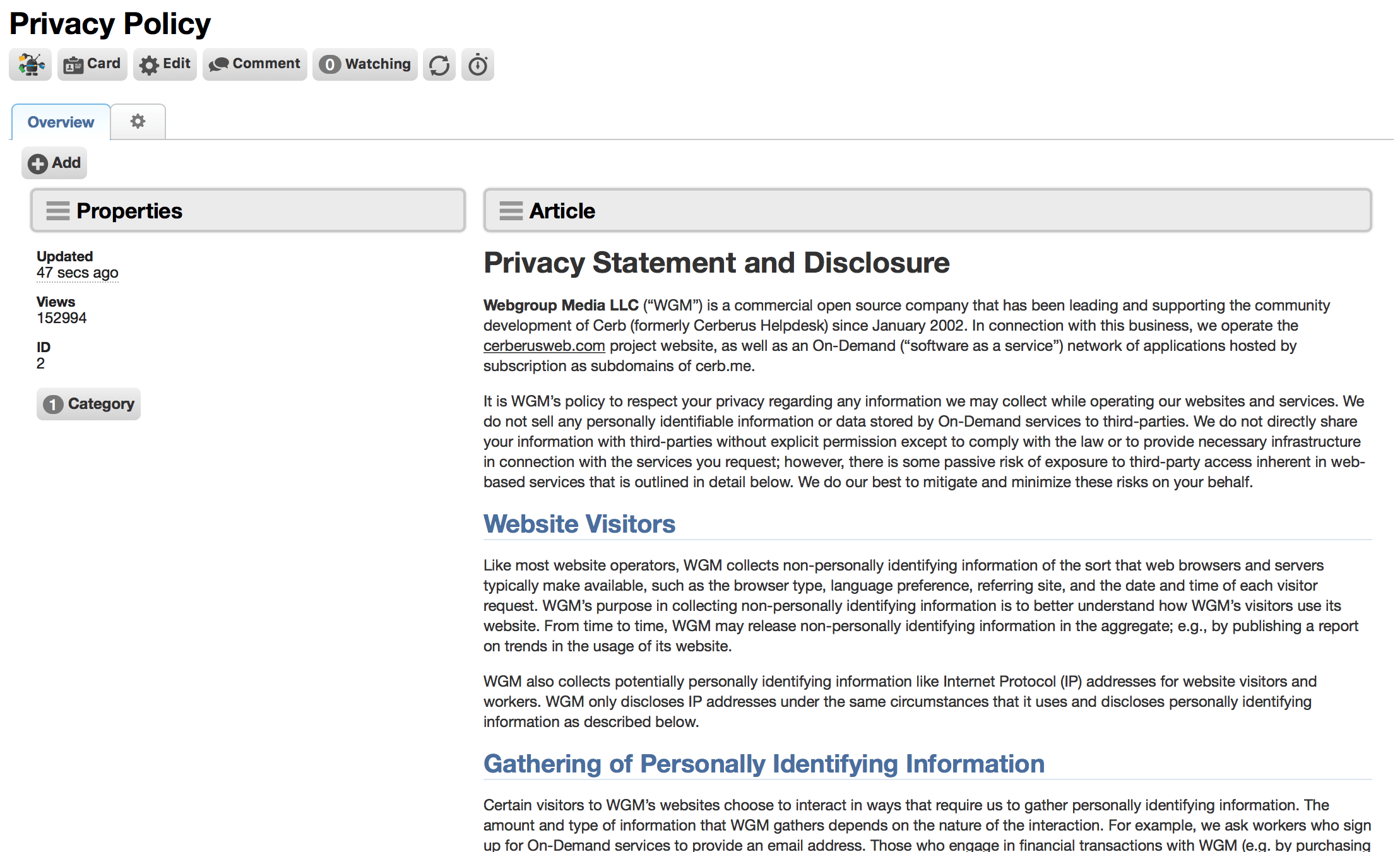Click the Edit gear button
Screen dimensions: 1400x852
click(x=165, y=64)
